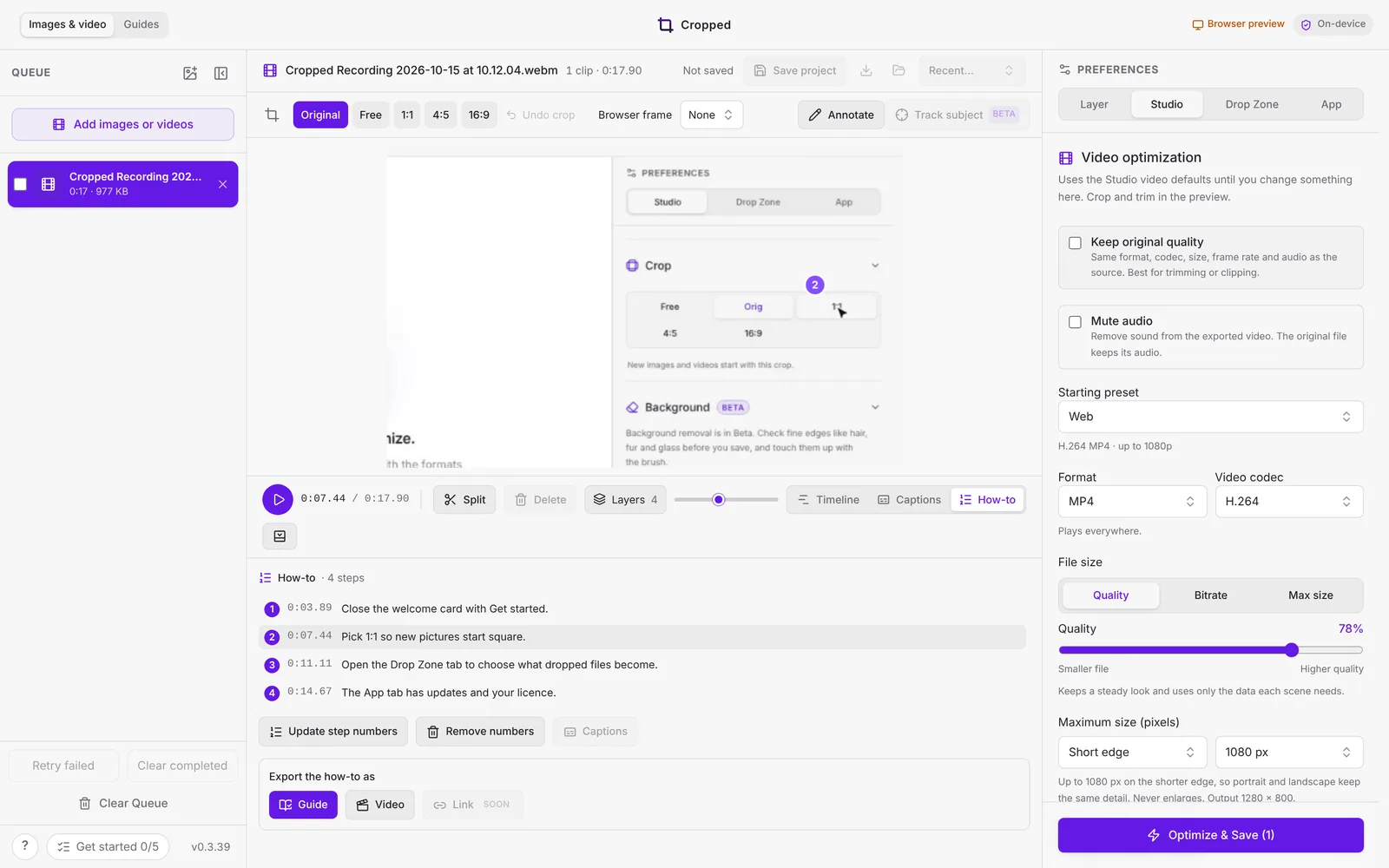Click the Split scissors button

[x=464, y=499]
